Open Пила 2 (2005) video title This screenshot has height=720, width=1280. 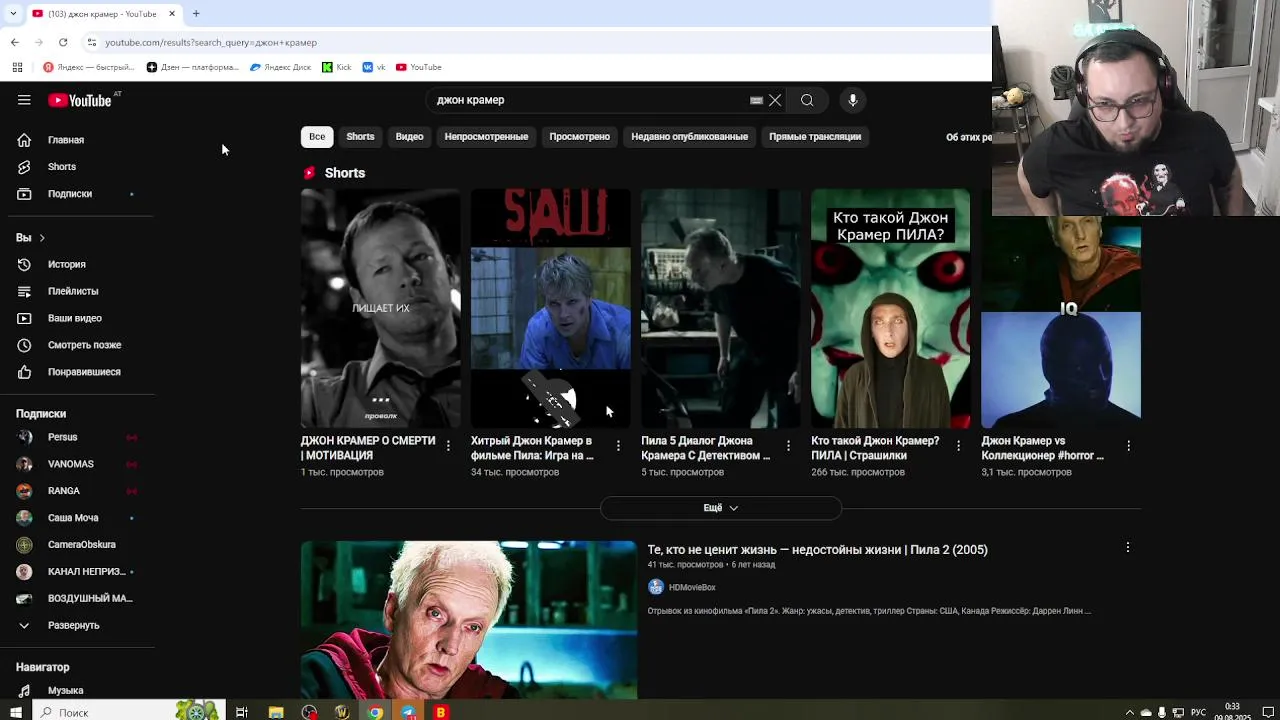click(x=817, y=550)
